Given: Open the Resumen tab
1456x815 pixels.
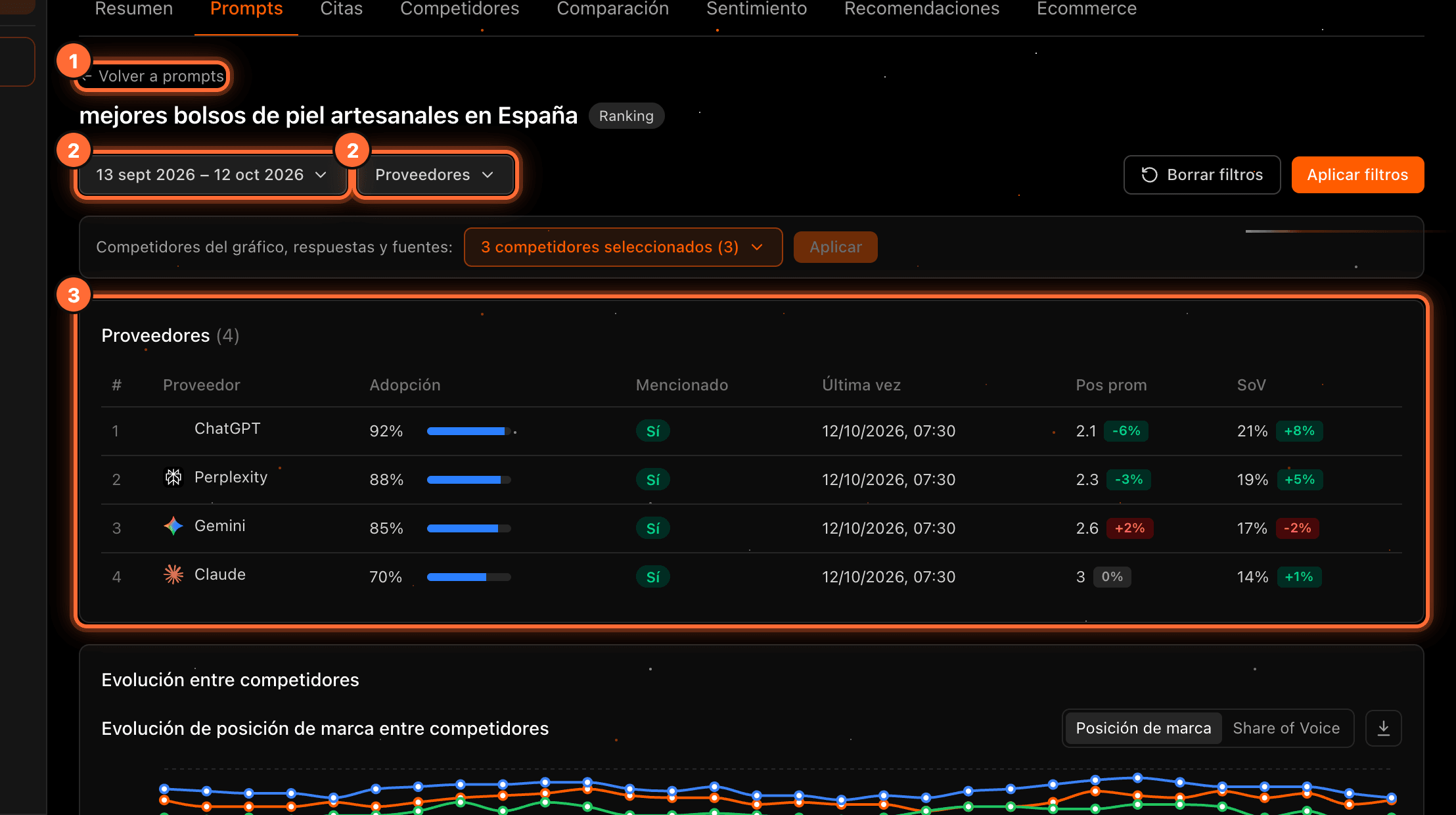Looking at the screenshot, I should coord(134,9).
